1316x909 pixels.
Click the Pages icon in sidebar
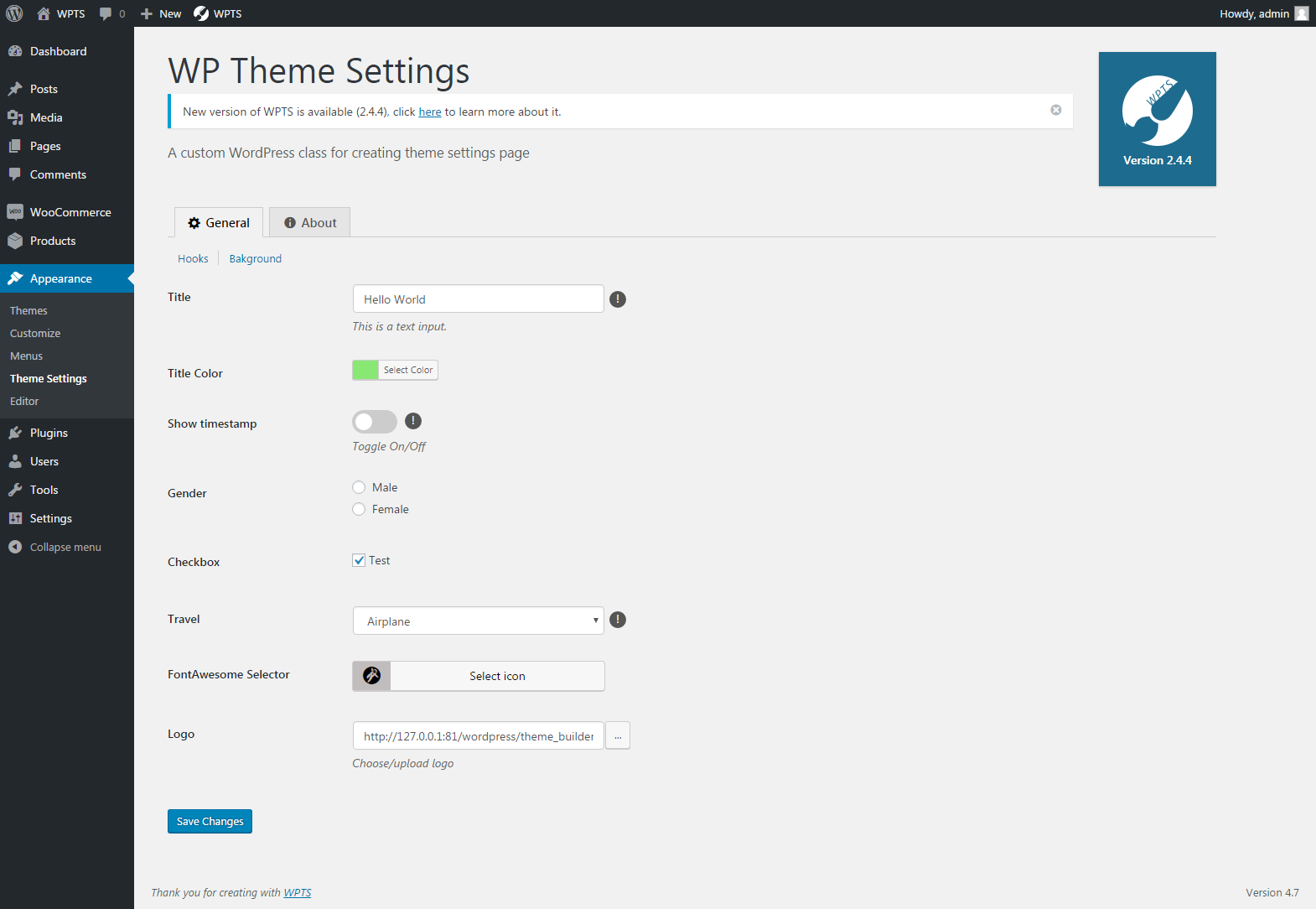click(x=15, y=146)
